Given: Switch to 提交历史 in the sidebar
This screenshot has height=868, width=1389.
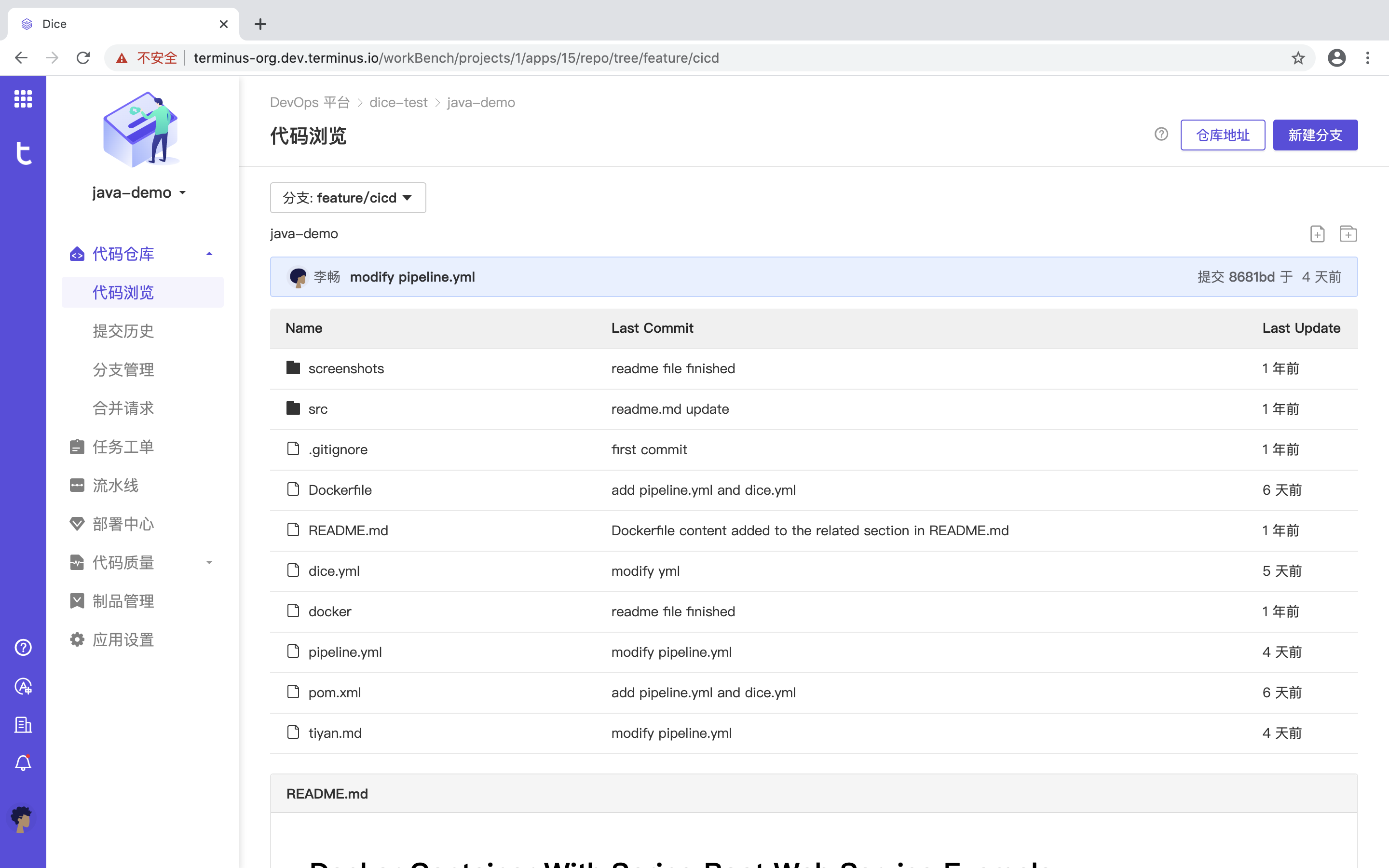Looking at the screenshot, I should click(123, 331).
